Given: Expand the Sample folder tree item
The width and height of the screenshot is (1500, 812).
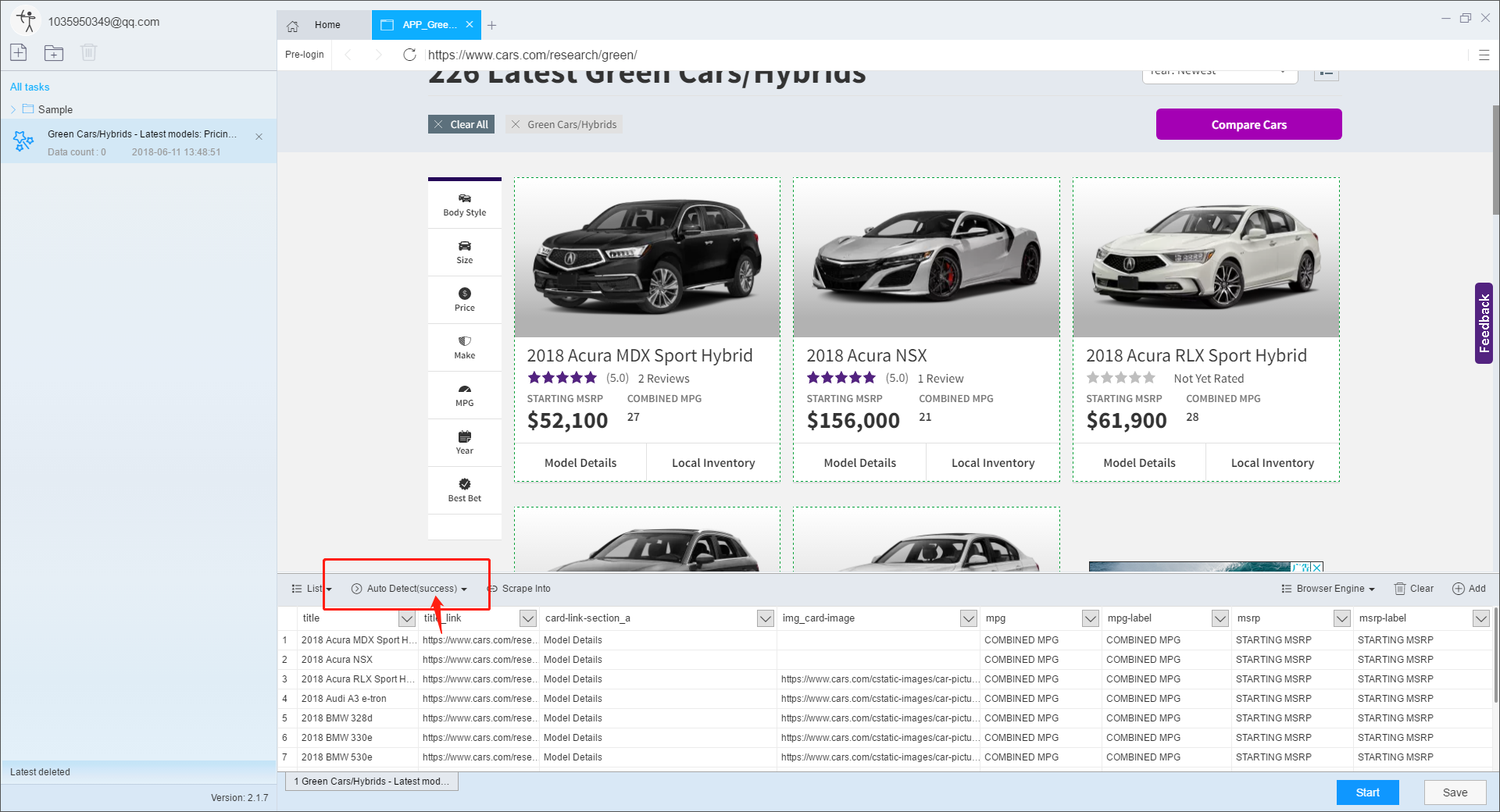Looking at the screenshot, I should (x=13, y=109).
